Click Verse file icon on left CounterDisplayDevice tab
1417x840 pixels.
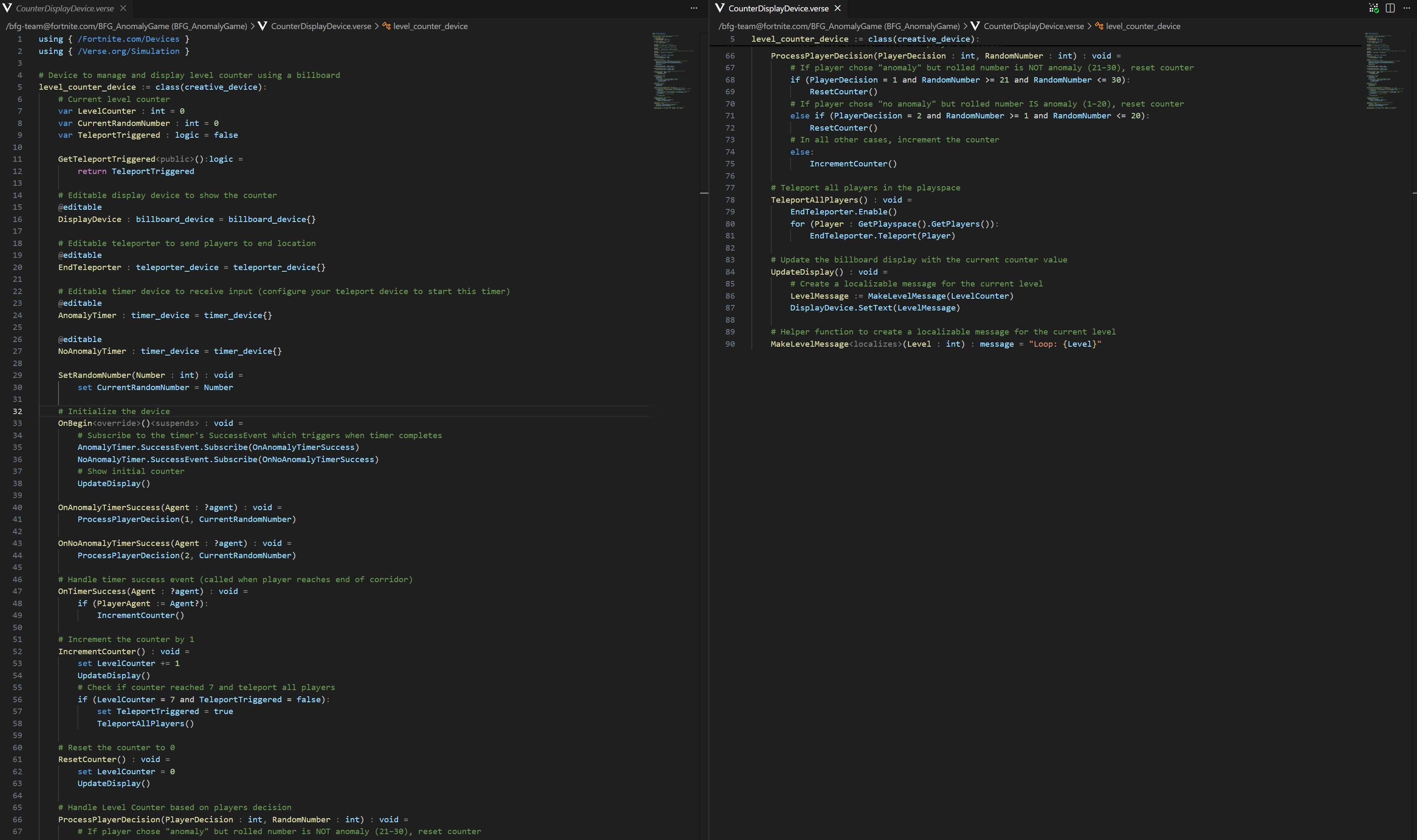point(7,8)
